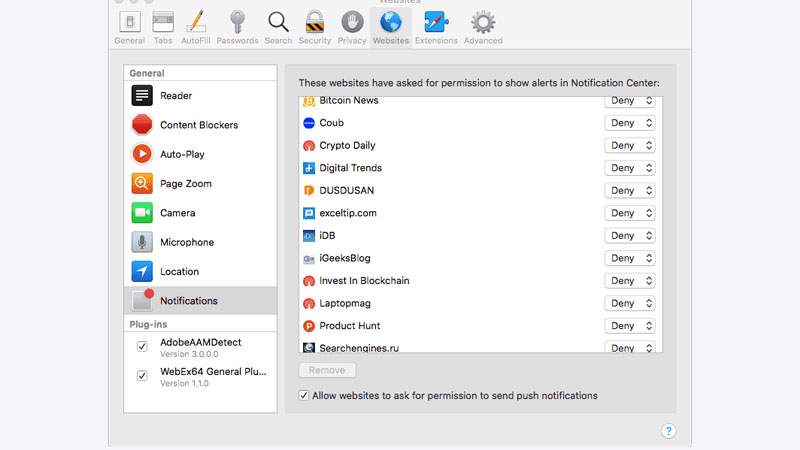Toggle the AdobeAAMDetect plug-in checkbox

tap(142, 346)
